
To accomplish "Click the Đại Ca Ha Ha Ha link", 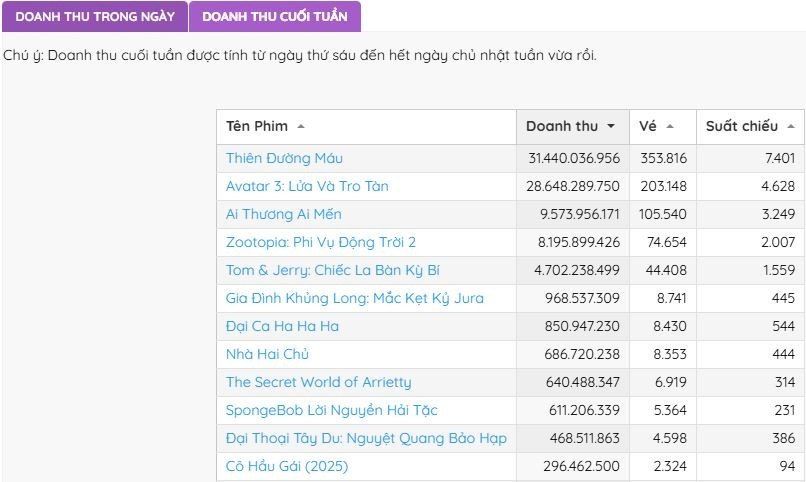I will tap(282, 326).
